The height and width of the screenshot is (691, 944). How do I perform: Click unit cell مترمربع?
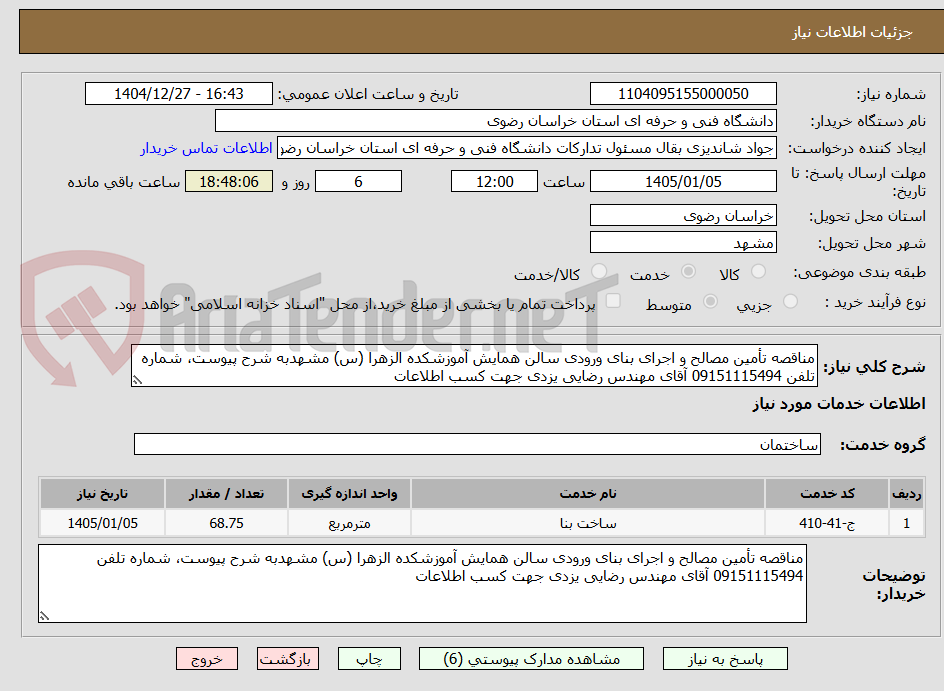click(x=349, y=523)
